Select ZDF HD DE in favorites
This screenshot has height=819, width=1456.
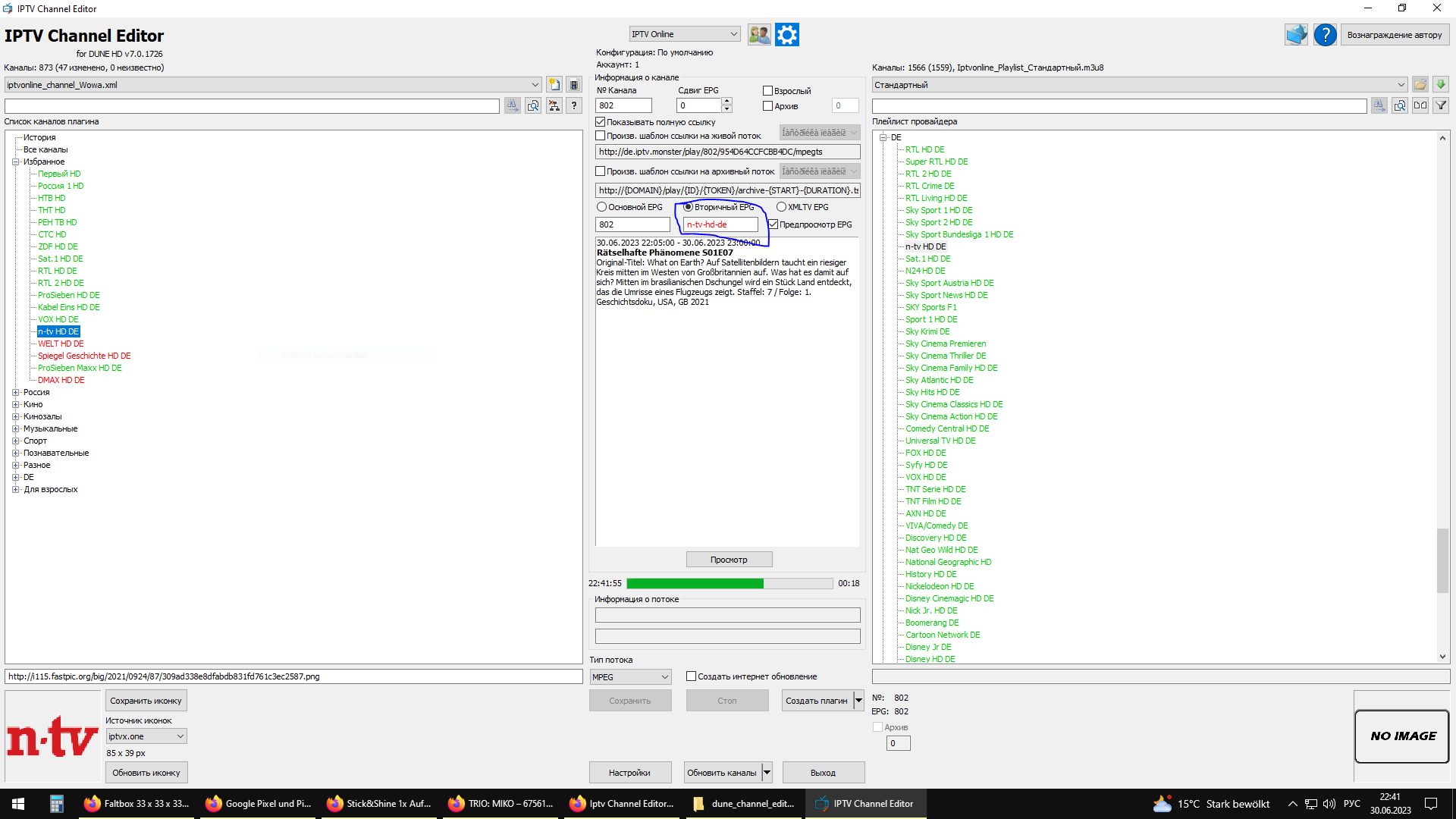coord(58,246)
